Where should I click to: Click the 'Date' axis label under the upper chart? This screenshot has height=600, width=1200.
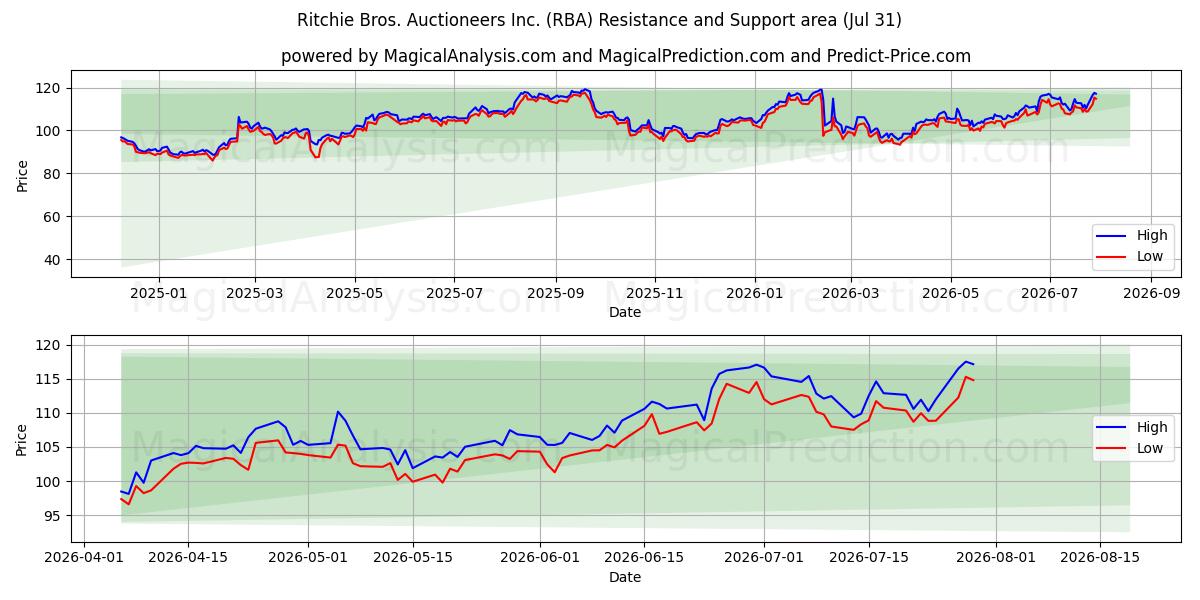pos(625,312)
